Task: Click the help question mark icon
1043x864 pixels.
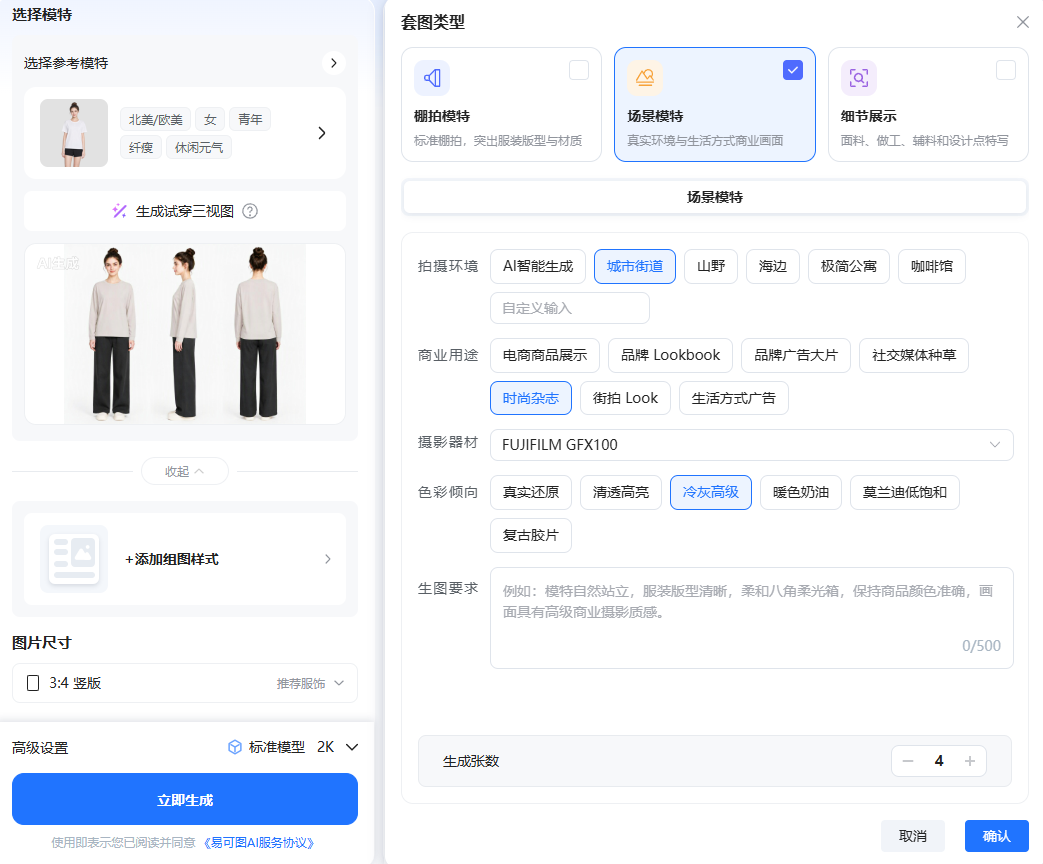Action: (250, 211)
